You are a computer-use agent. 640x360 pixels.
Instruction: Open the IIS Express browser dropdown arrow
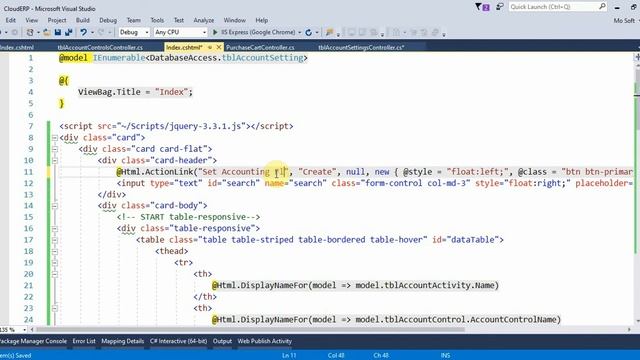coord(300,32)
